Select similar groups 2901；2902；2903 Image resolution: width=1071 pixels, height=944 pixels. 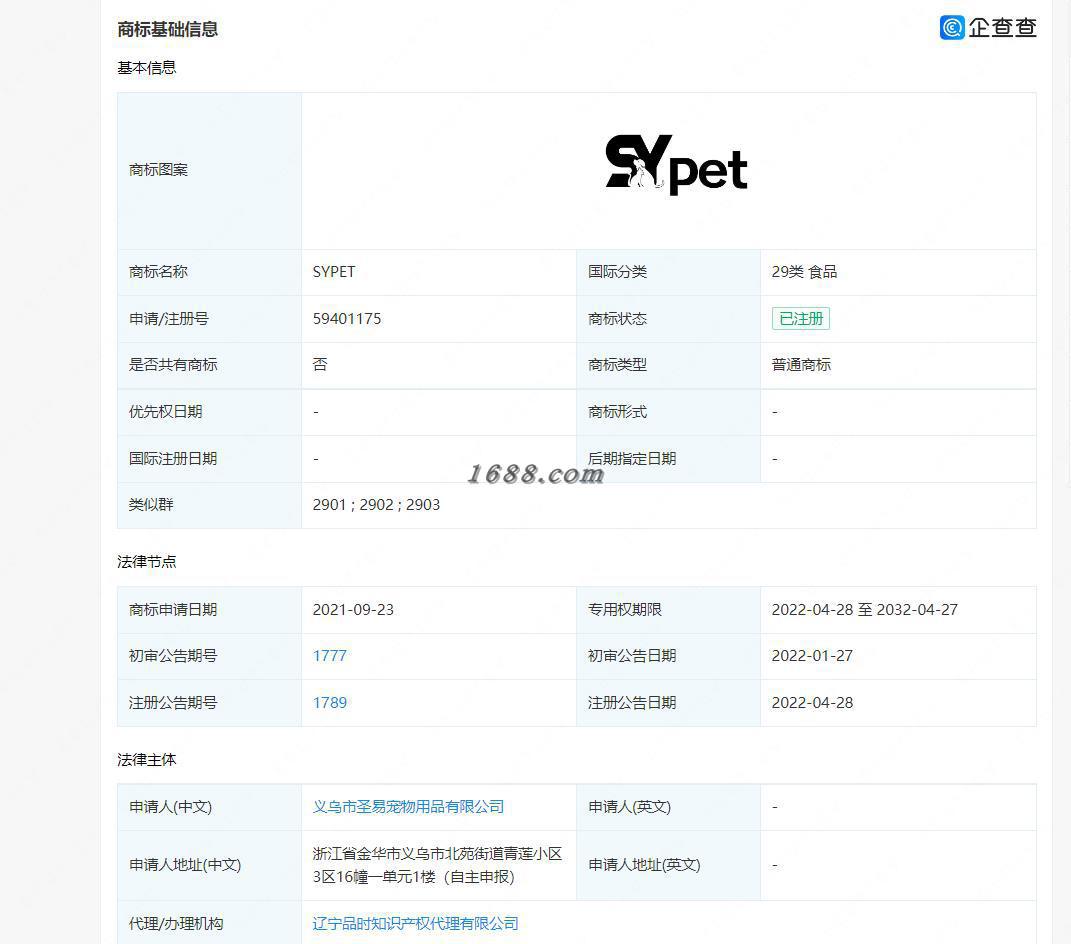[376, 505]
